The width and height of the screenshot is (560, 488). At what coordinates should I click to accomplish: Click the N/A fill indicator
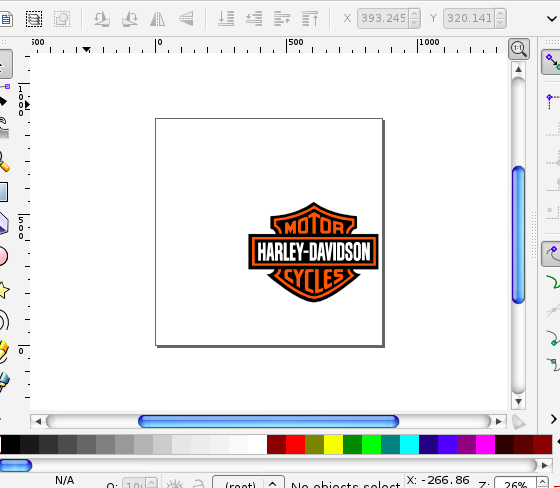[65, 480]
